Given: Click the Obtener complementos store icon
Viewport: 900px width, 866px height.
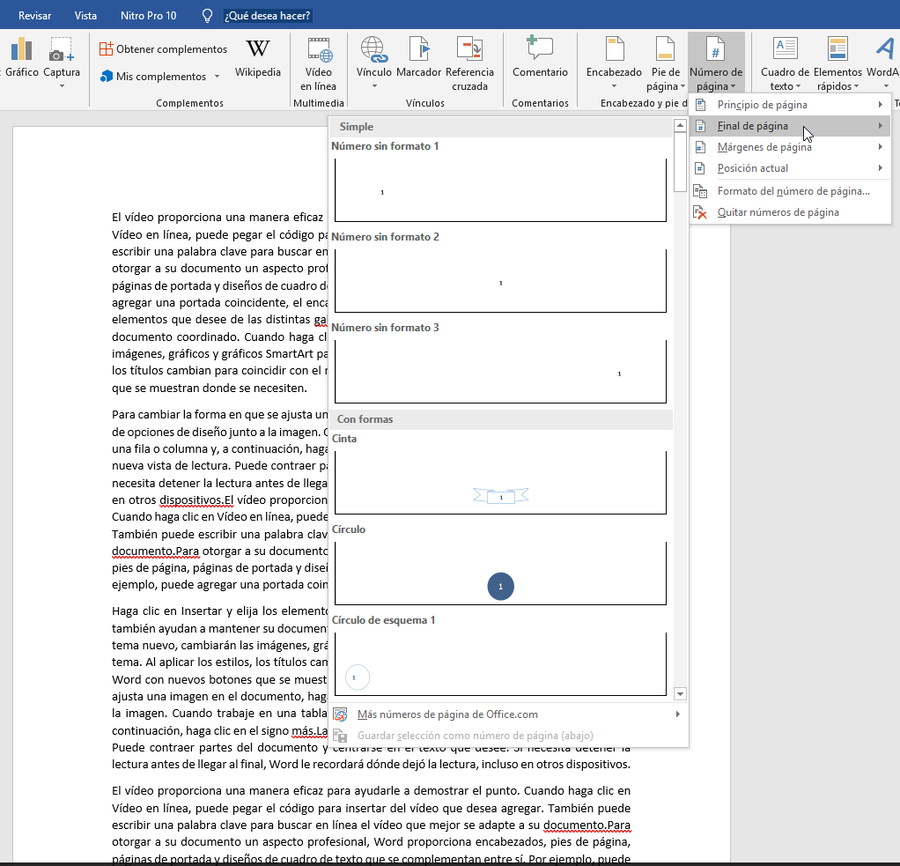Looking at the screenshot, I should click(107, 49).
